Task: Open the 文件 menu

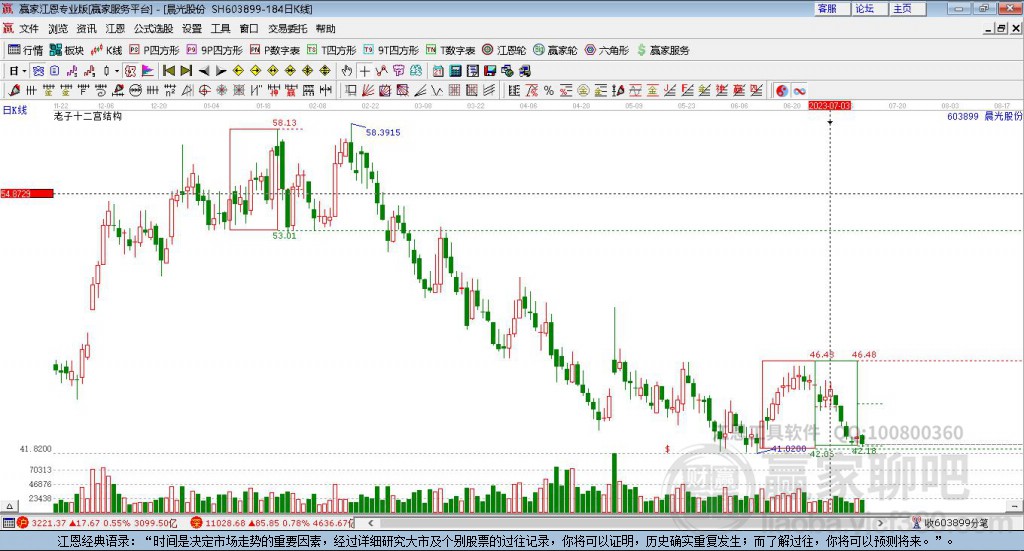Action: (x=29, y=29)
